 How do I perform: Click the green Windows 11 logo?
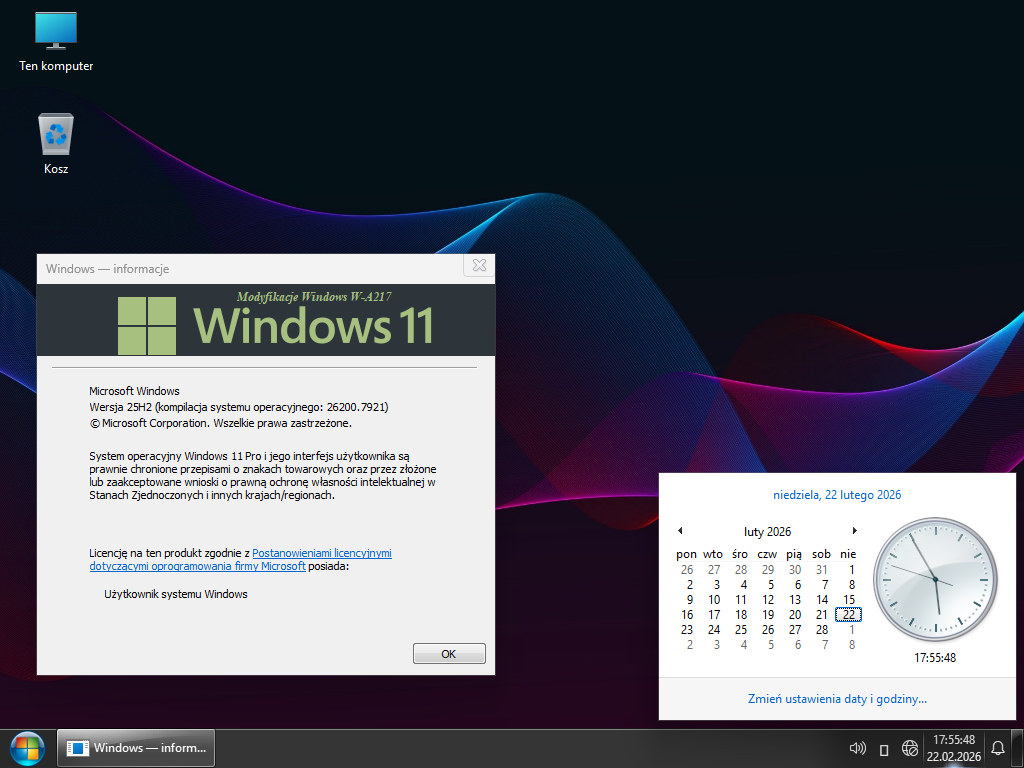pos(147,325)
